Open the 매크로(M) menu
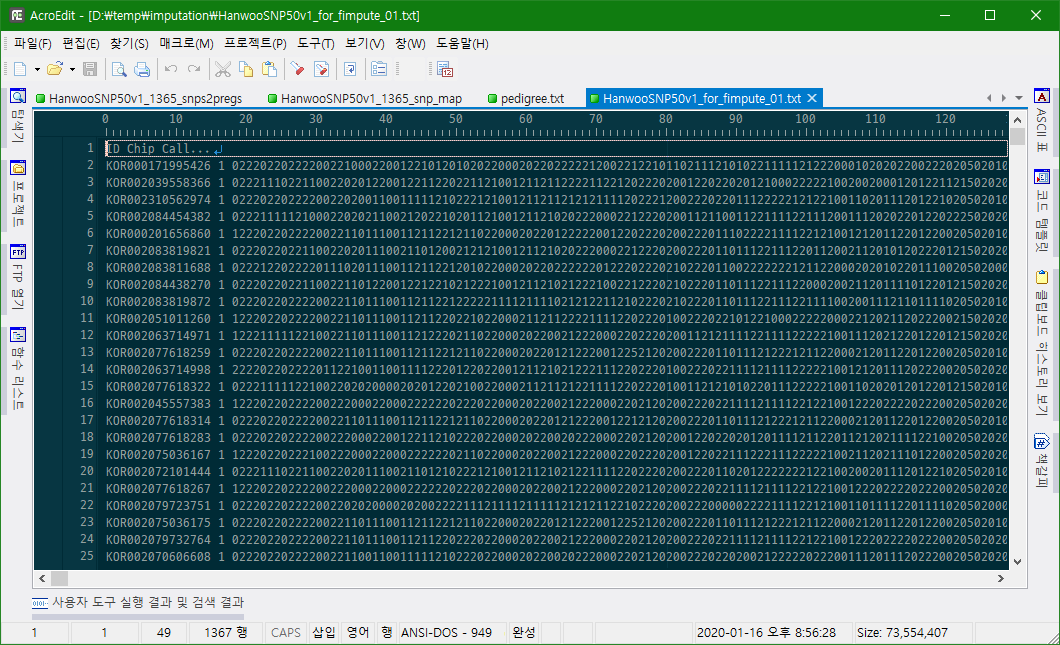Image resolution: width=1060 pixels, height=645 pixels. point(187,44)
